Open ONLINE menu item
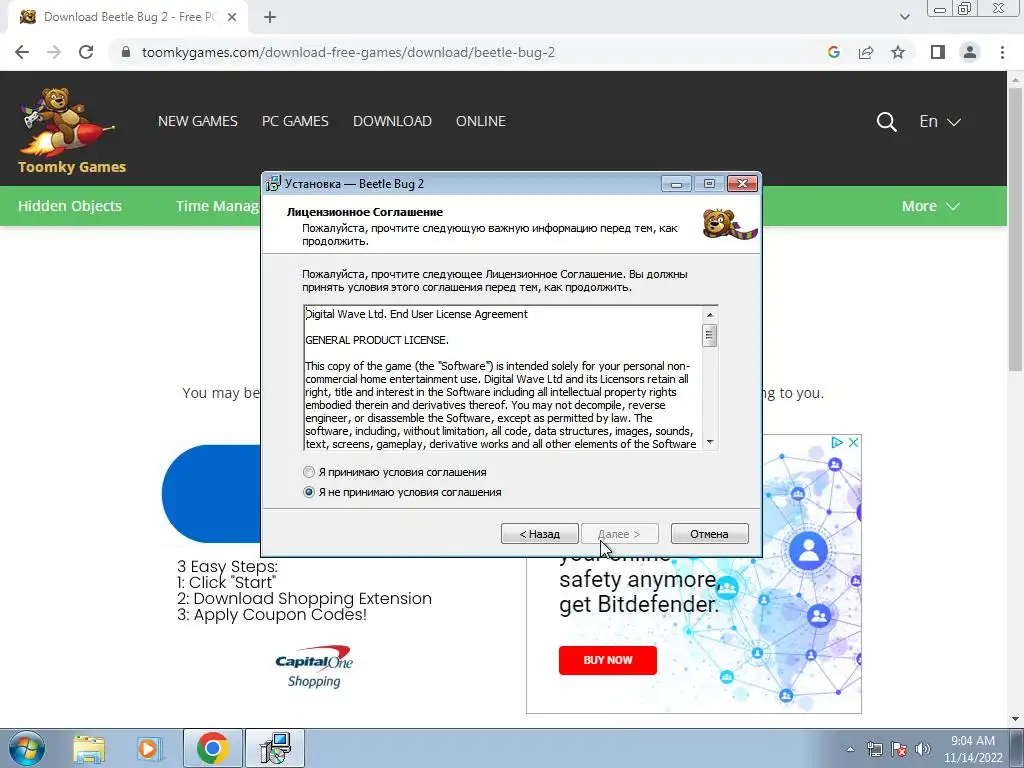 pos(481,121)
